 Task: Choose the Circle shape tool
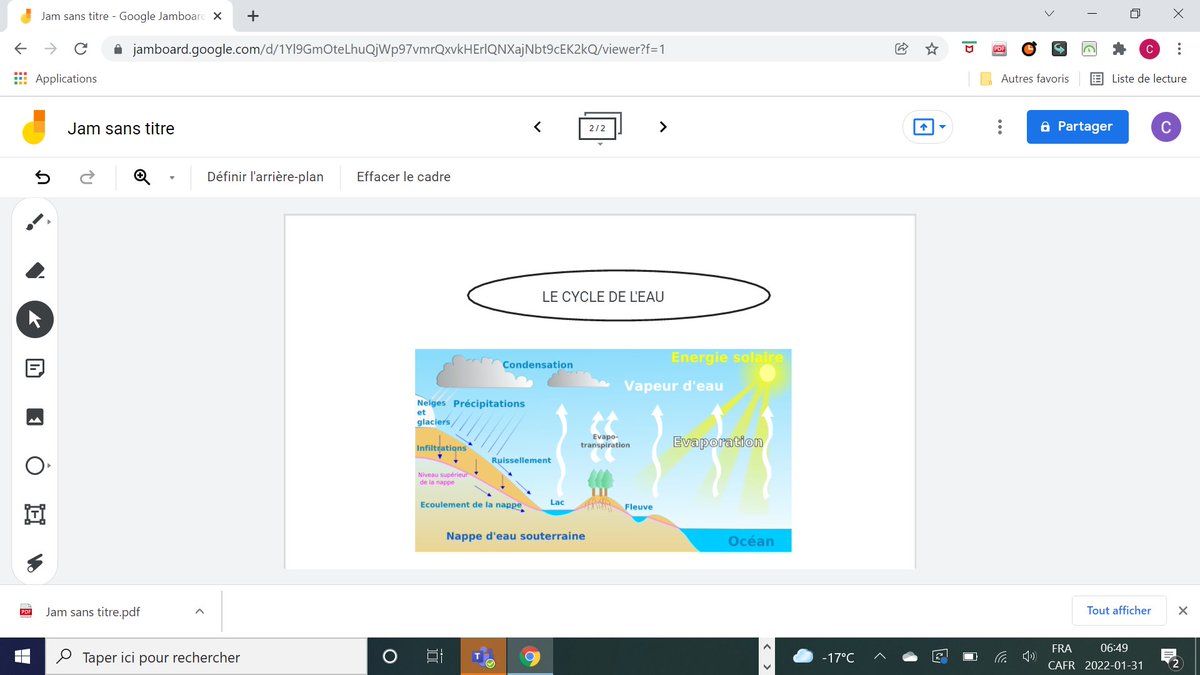coord(35,466)
